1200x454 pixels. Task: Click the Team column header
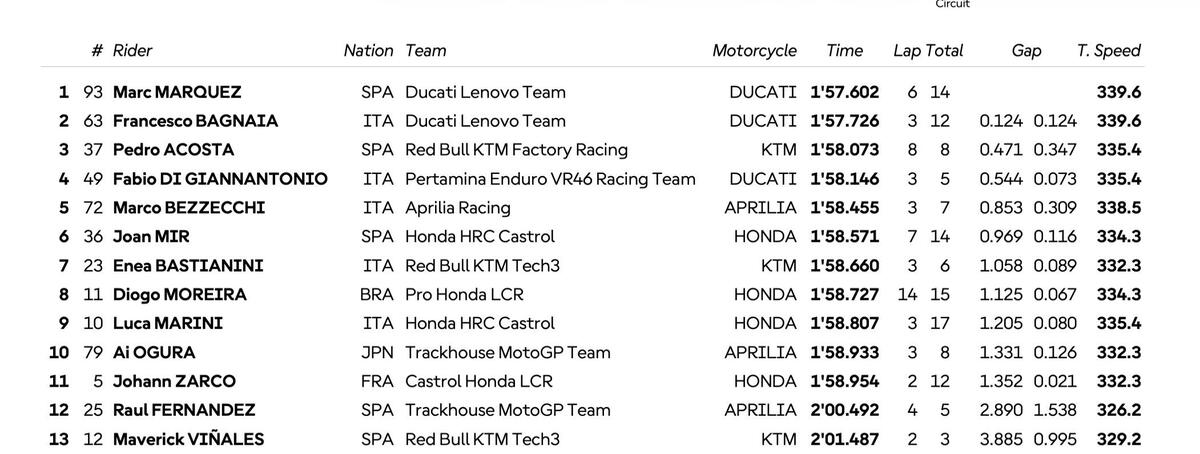pyautogui.click(x=426, y=51)
